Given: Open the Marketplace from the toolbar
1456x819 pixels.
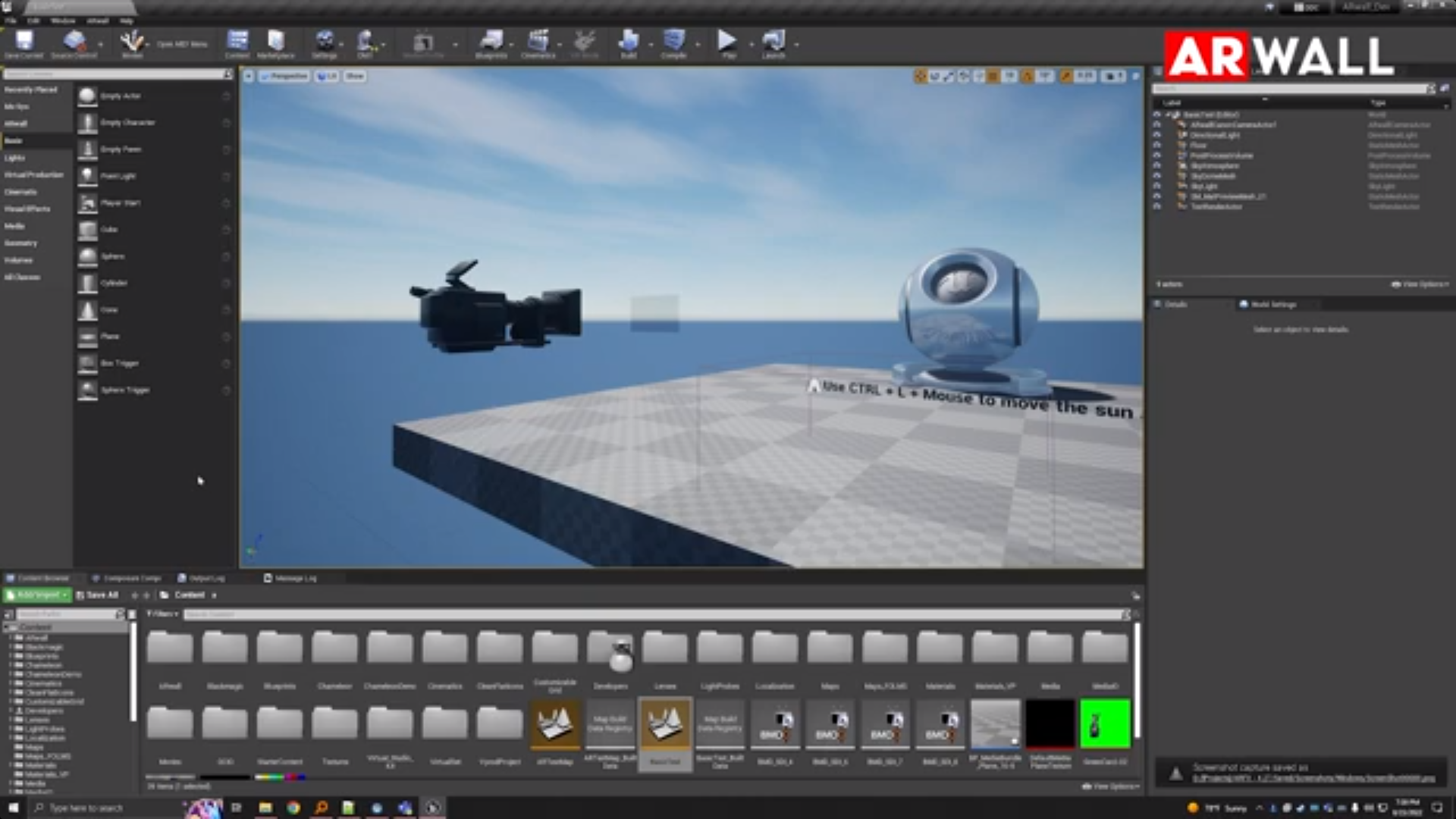Looking at the screenshot, I should [x=277, y=42].
